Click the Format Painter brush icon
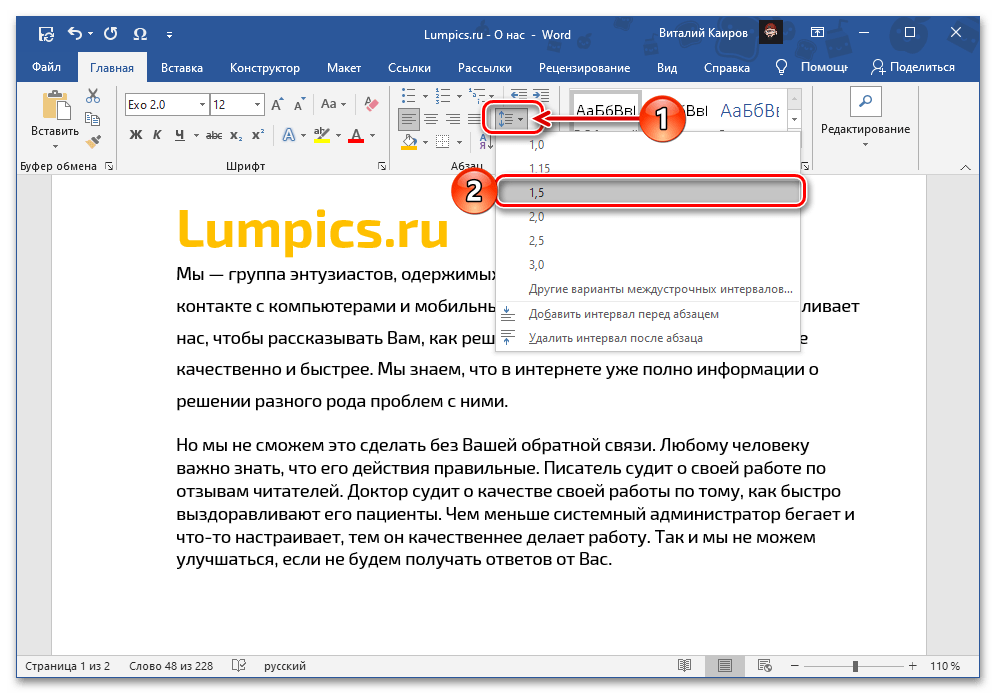 [93, 142]
